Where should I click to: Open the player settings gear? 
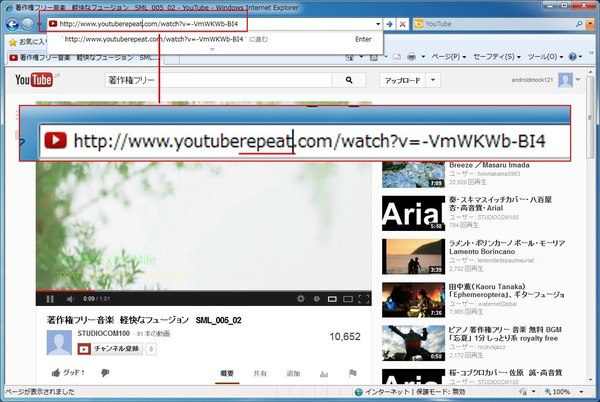click(301, 298)
